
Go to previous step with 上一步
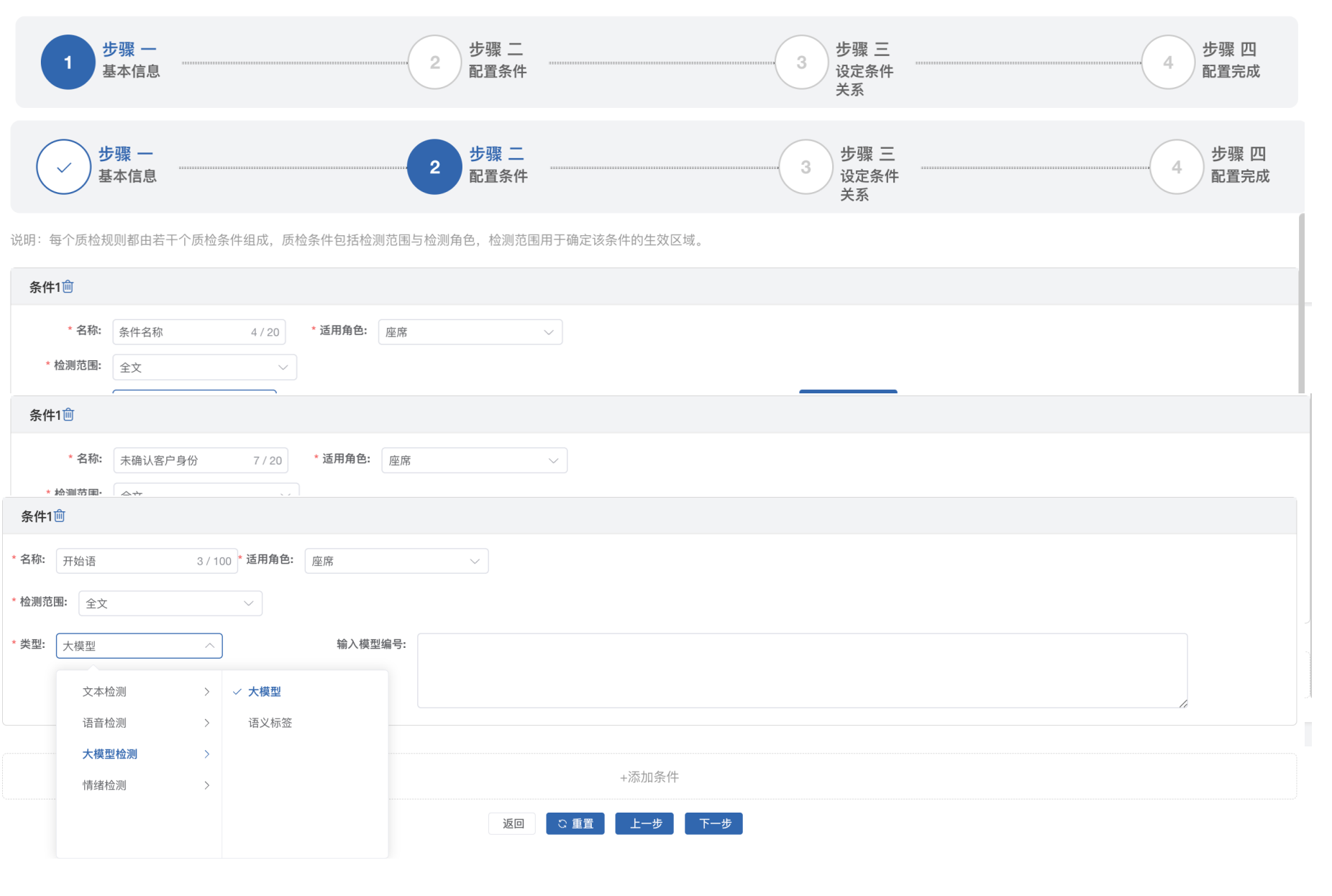(645, 823)
